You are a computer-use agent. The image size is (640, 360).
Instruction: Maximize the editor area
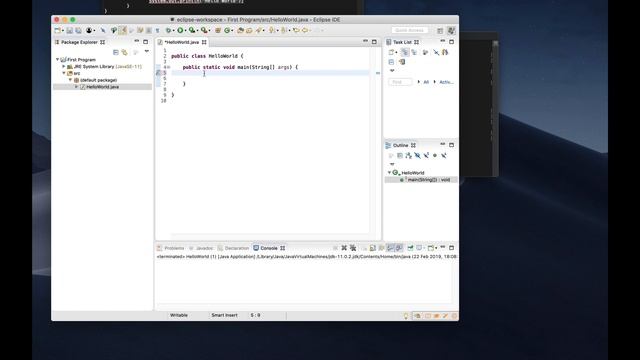tap(374, 42)
